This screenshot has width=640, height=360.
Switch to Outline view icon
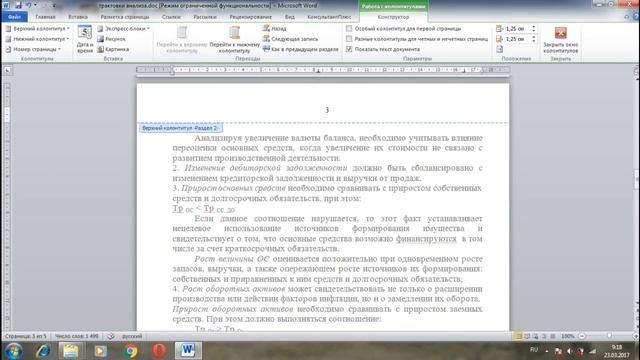544,336
